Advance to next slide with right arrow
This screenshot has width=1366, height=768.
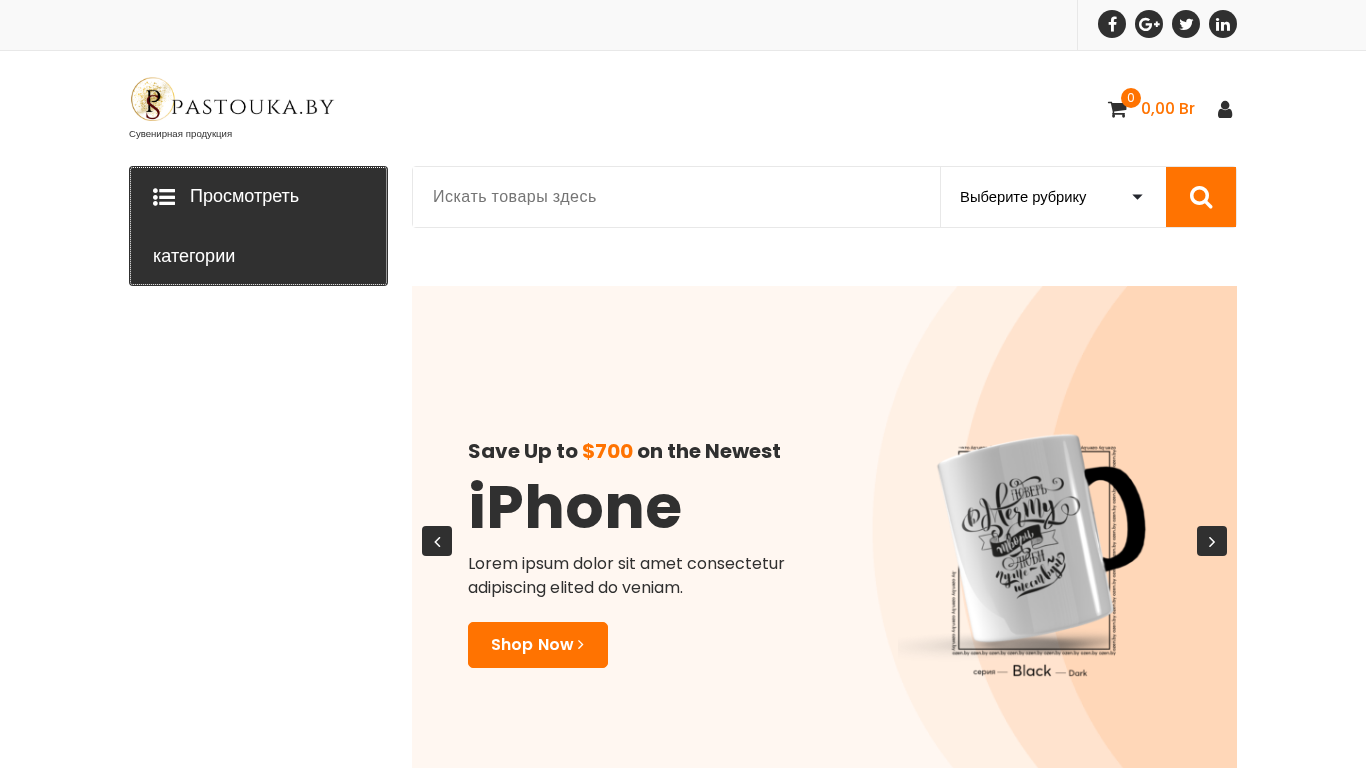click(x=1212, y=541)
